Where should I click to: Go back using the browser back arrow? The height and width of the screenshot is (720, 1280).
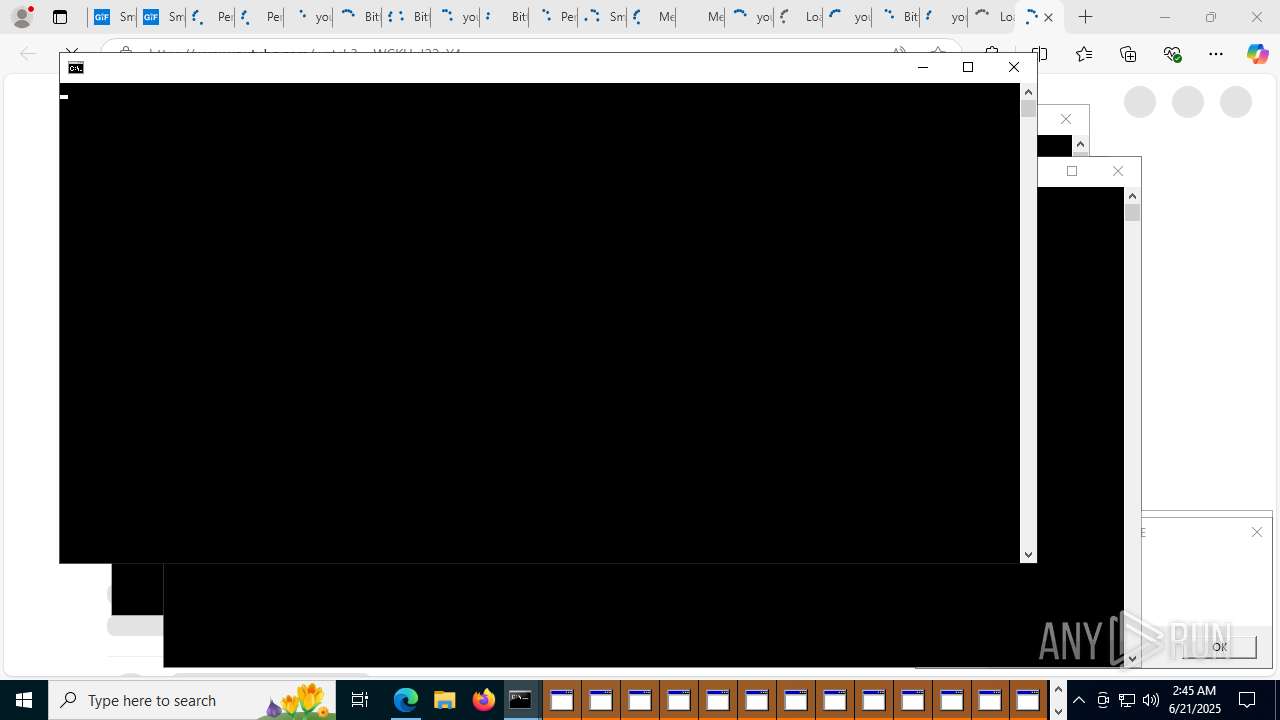(x=28, y=54)
